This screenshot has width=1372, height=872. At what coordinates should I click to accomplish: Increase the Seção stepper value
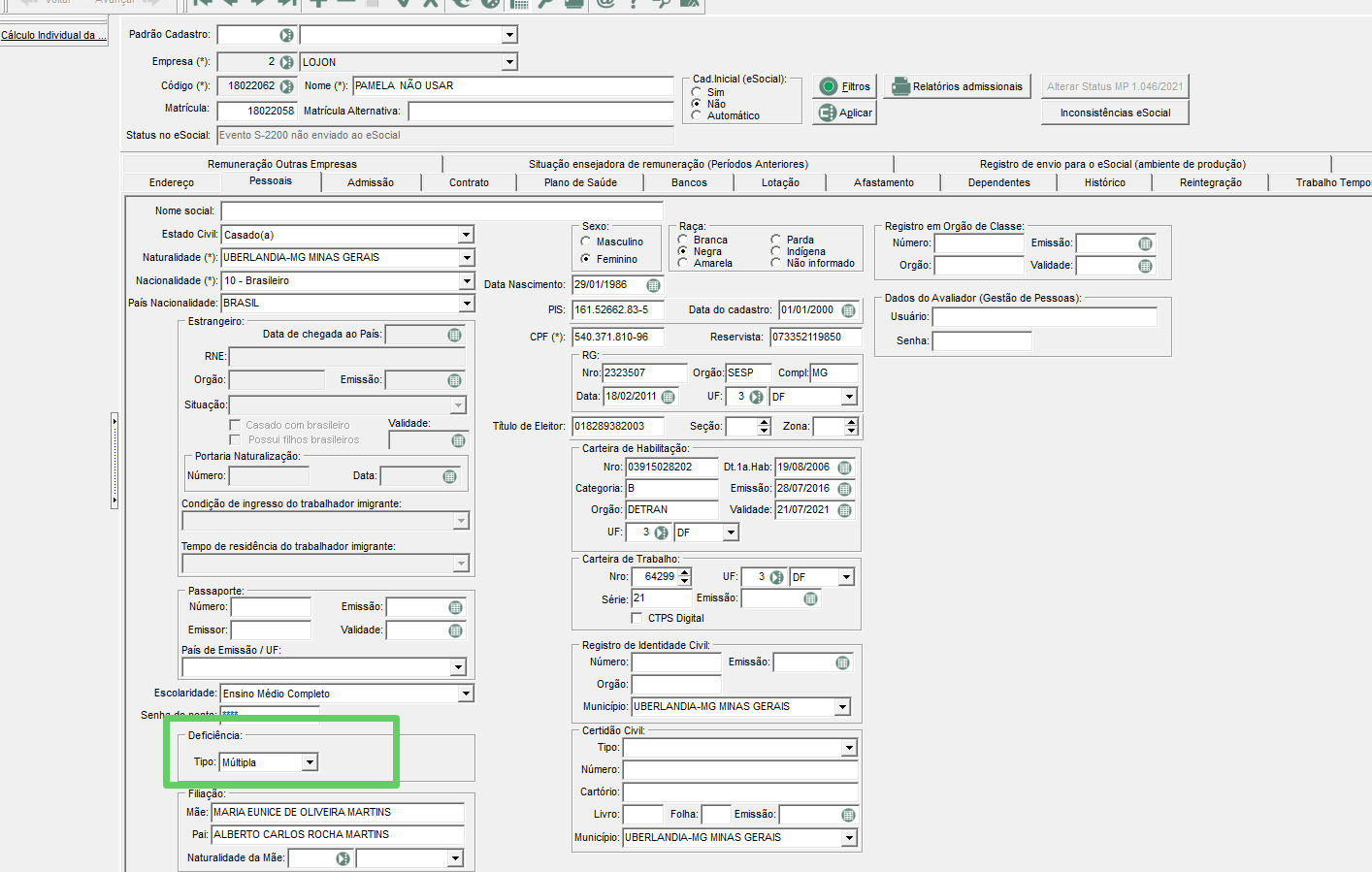[765, 422]
